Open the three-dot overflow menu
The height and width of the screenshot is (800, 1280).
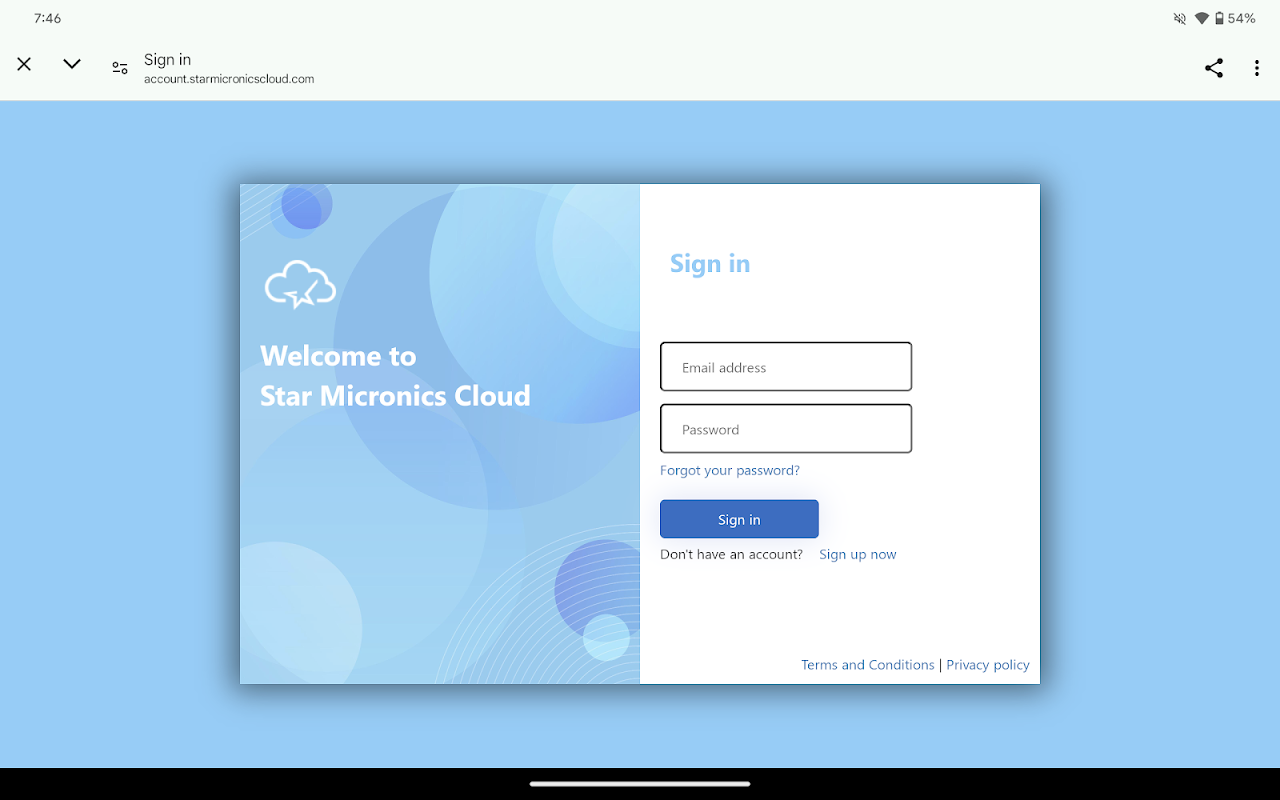1257,68
